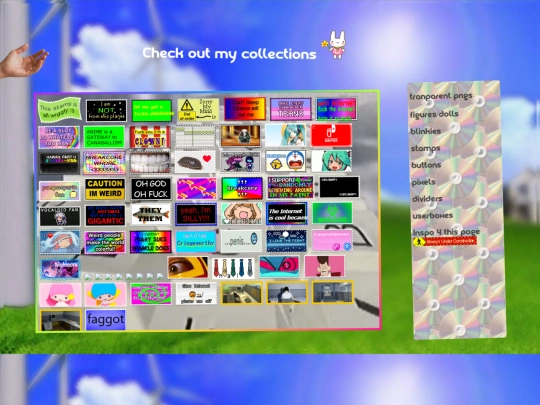Select the green wiggly 'This stamp is wiggly' stamp
Viewport: 540px width, 405px height.
(60, 110)
